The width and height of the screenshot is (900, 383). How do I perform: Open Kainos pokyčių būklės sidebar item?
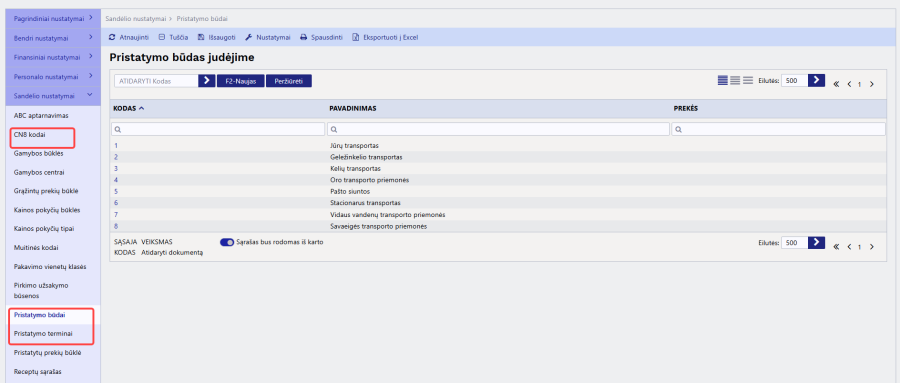pos(47,210)
